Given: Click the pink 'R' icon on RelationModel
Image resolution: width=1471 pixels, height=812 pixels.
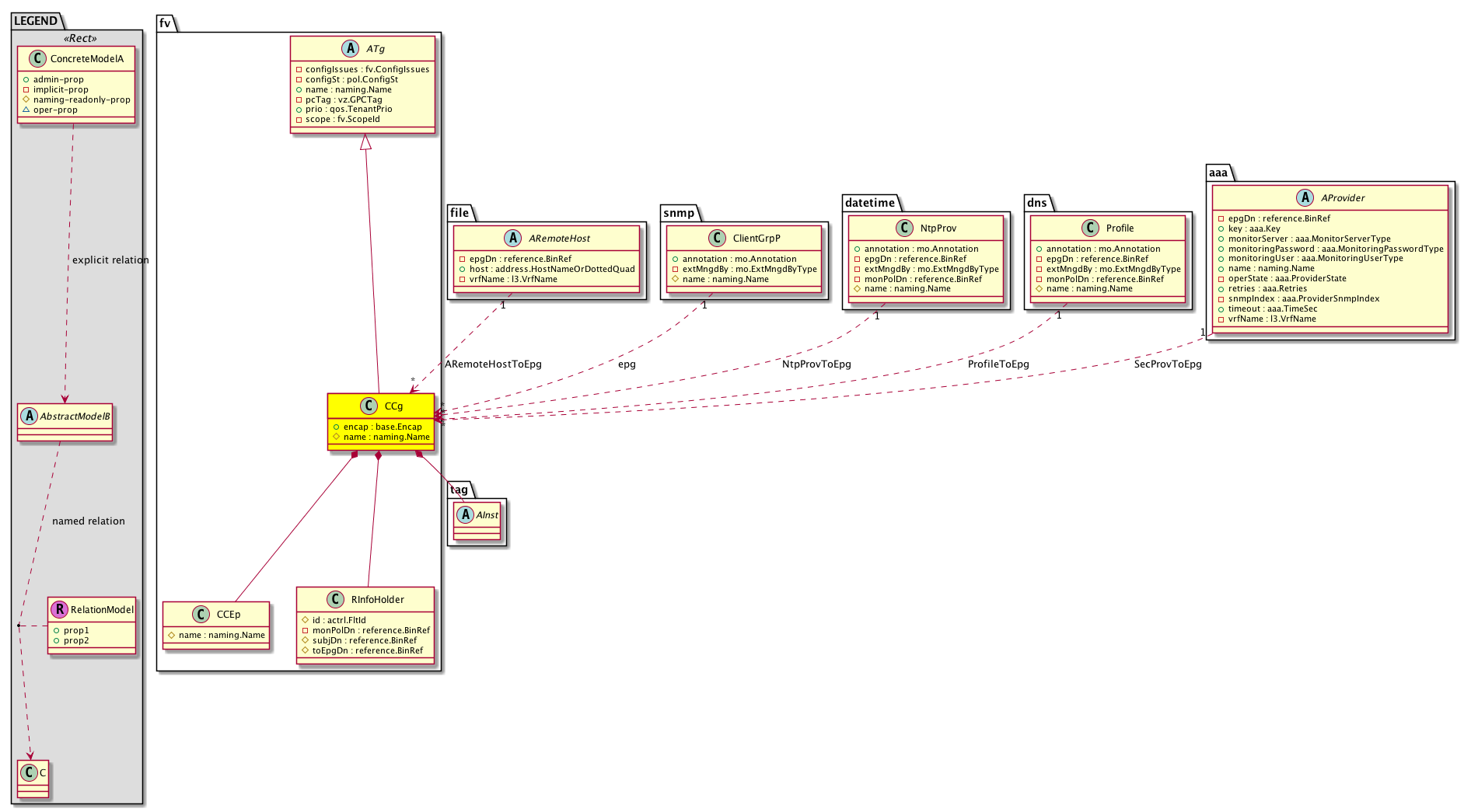Looking at the screenshot, I should [59, 610].
